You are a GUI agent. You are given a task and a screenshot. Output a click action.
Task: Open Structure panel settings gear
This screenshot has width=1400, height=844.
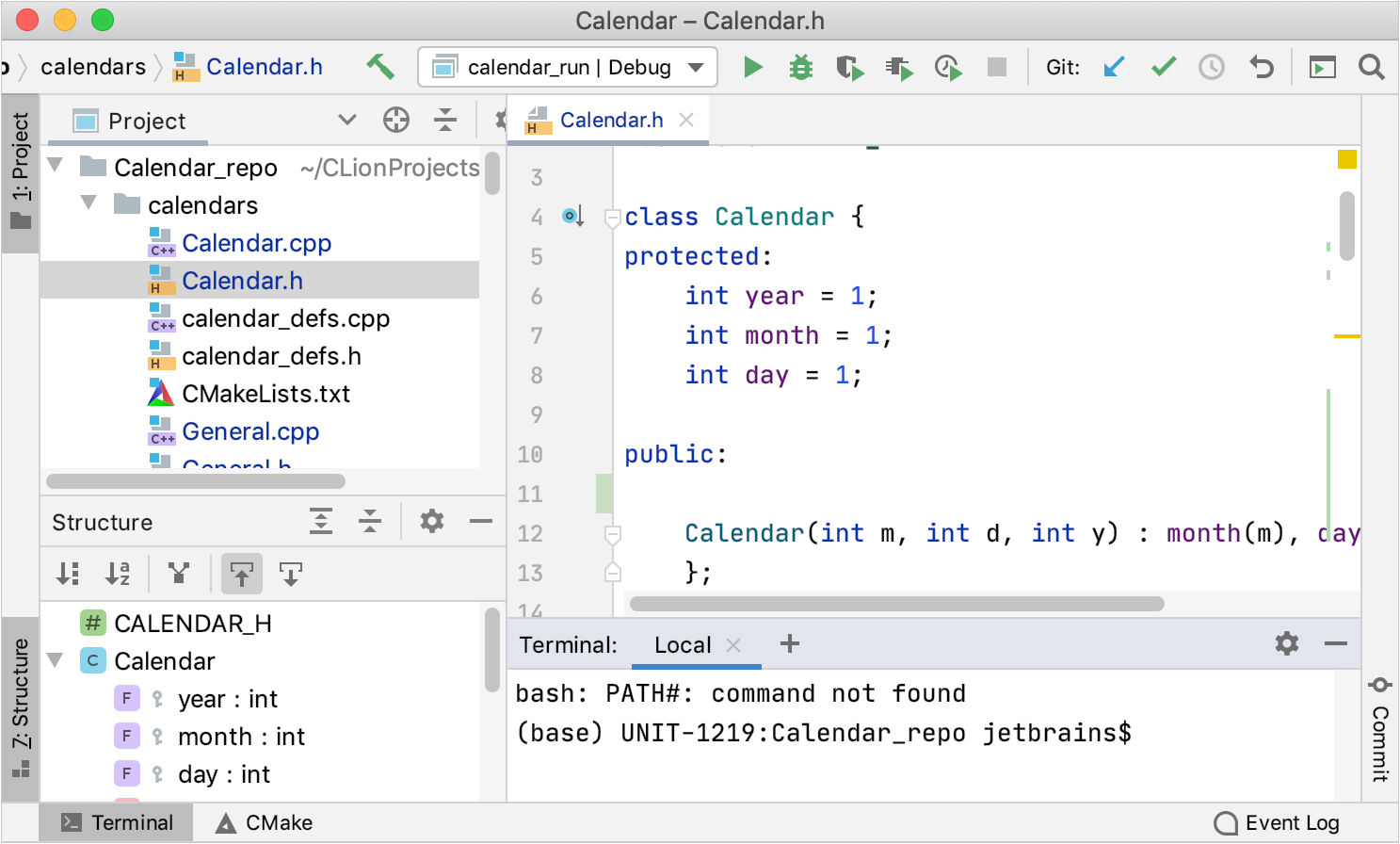click(432, 522)
